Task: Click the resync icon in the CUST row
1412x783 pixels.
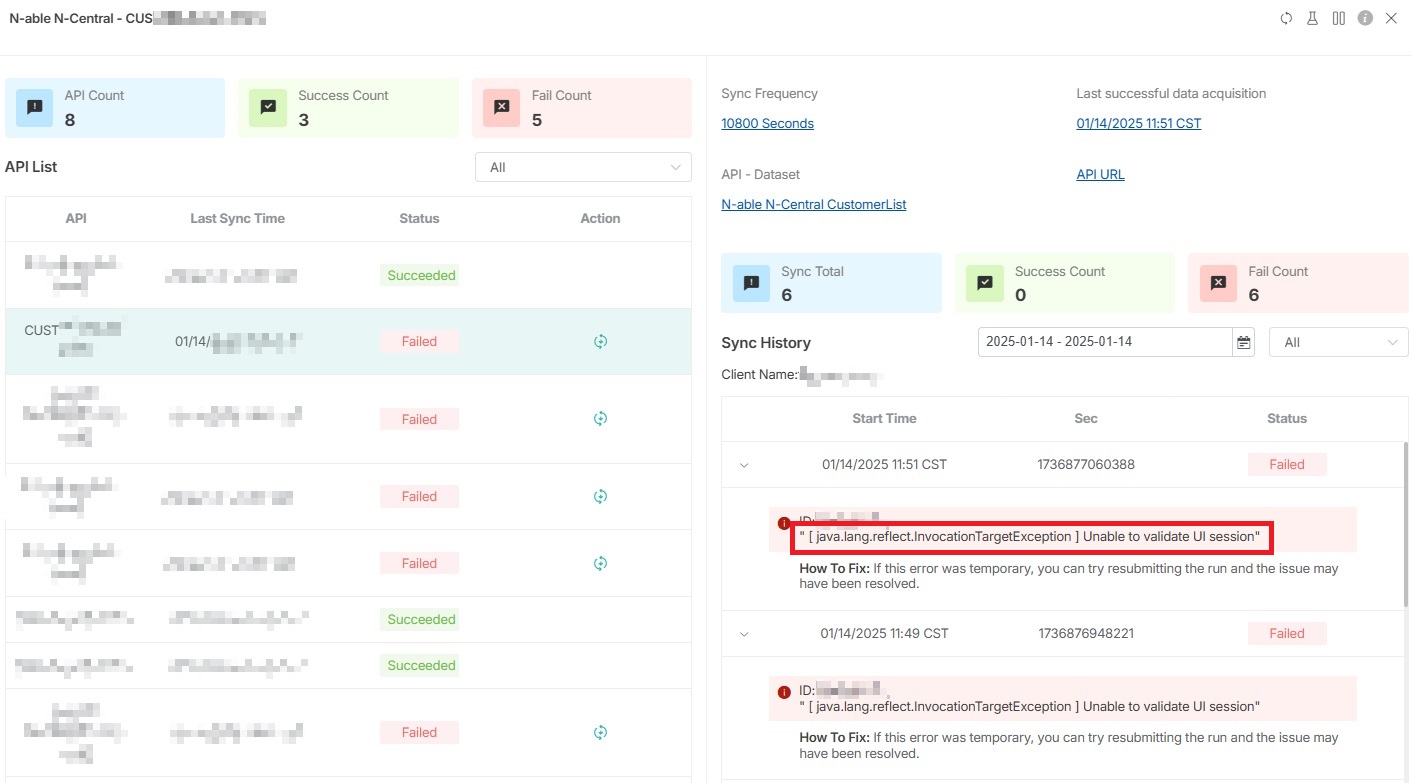Action: pyautogui.click(x=600, y=342)
